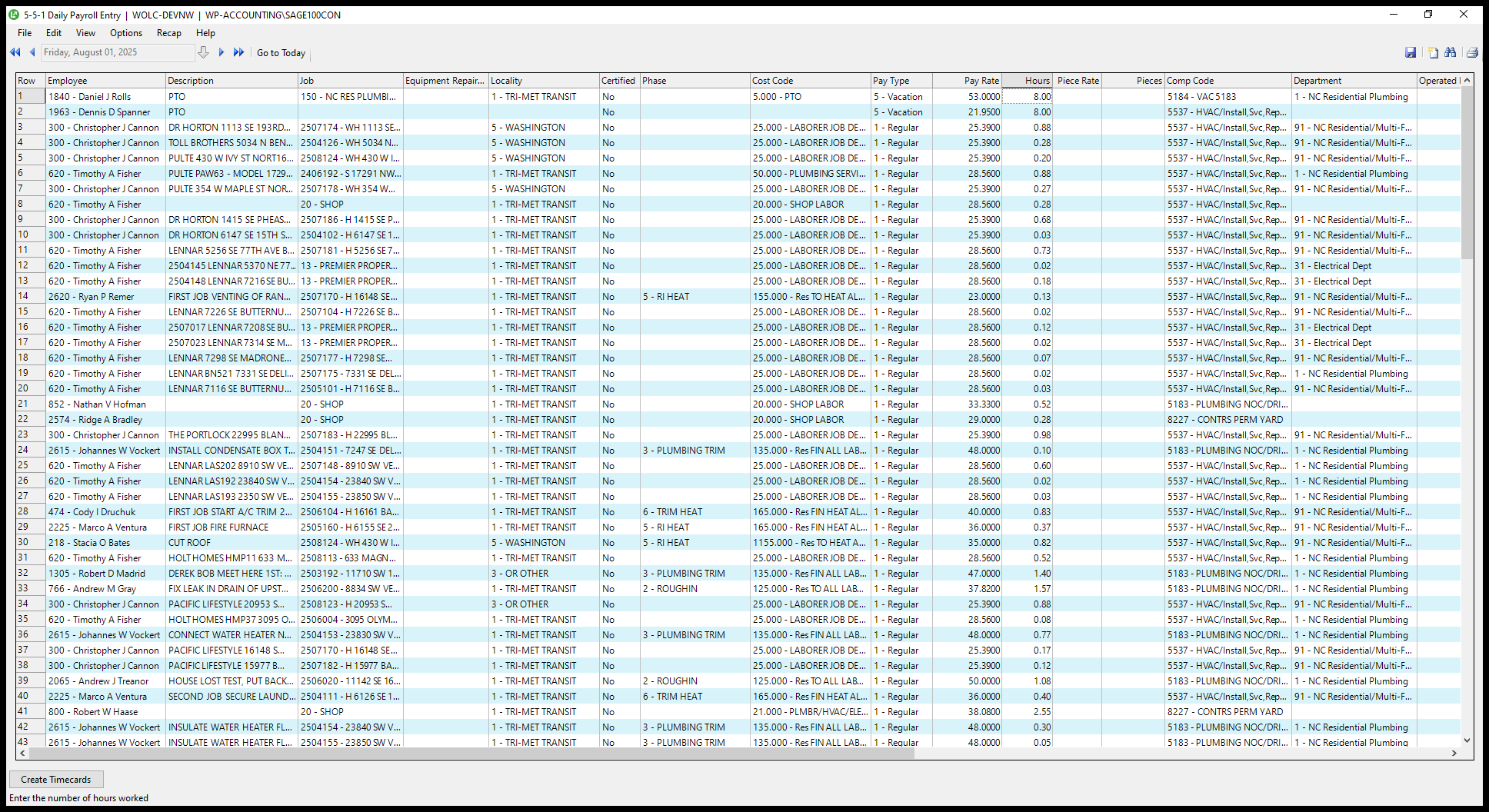The height and width of the screenshot is (812, 1489).
Task: Go to previous day with single-left arrow
Action: 32,52
